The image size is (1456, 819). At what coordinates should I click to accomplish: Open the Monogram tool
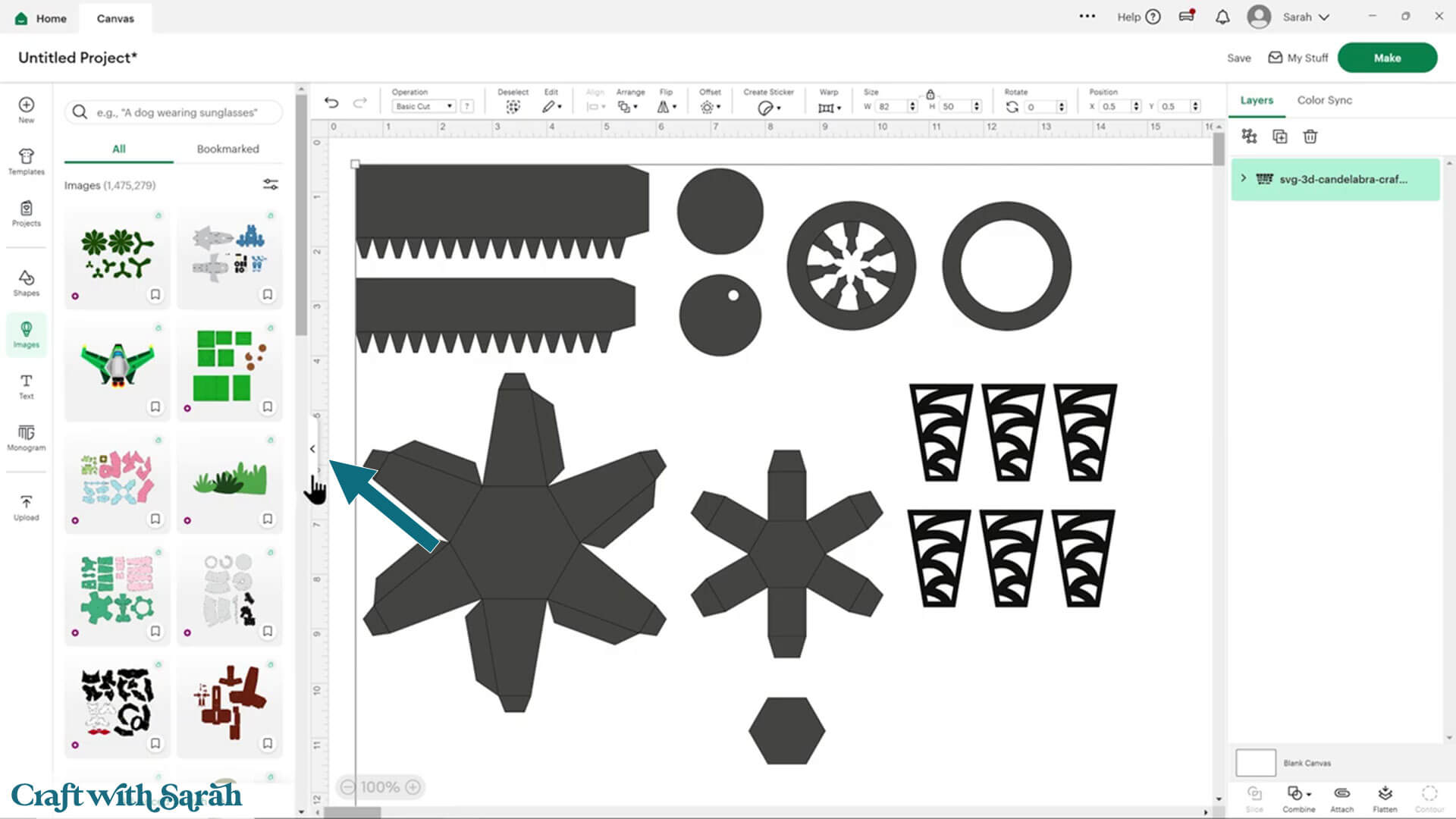click(26, 437)
